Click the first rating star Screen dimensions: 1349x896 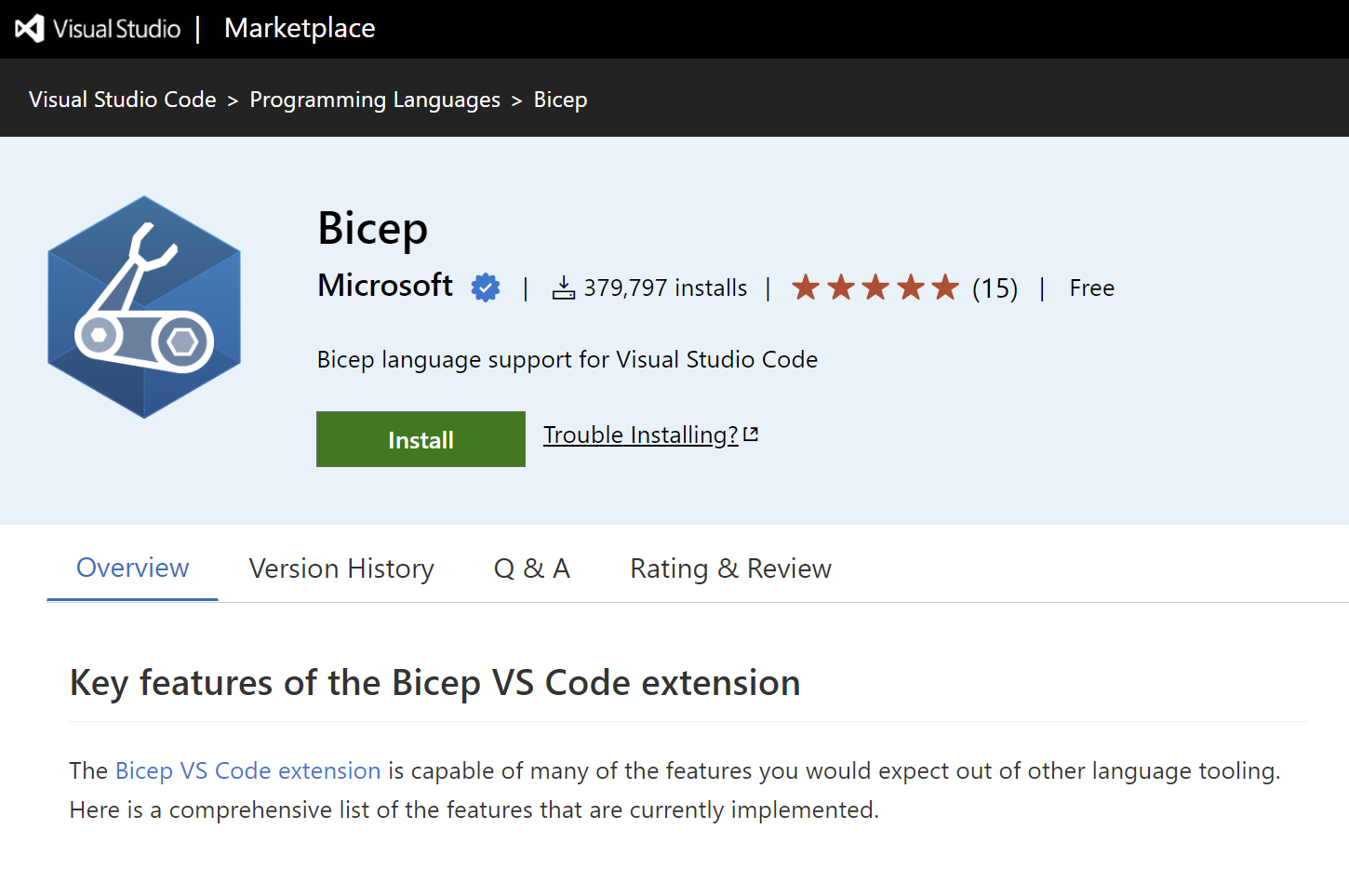(806, 288)
